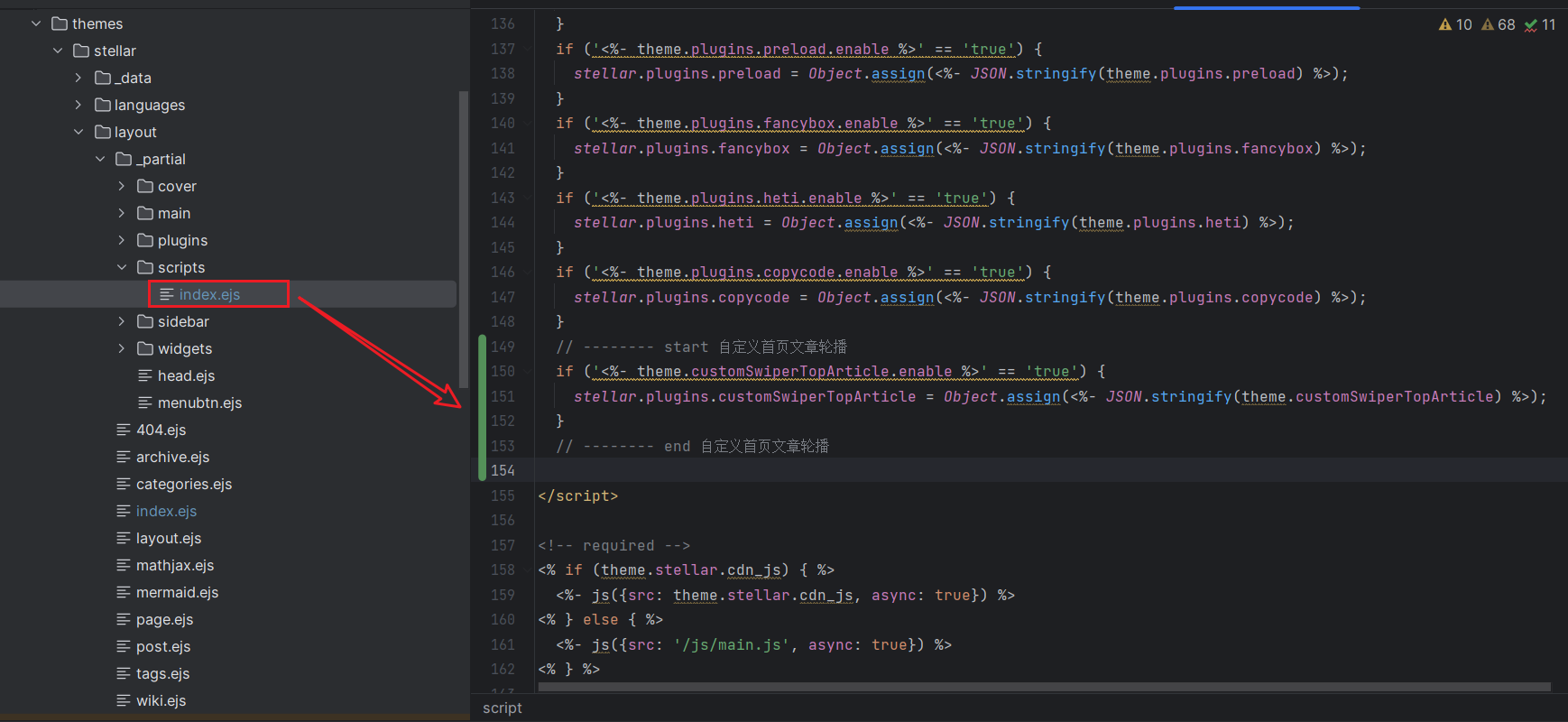Expand the plugins folder chevron
The width and height of the screenshot is (1568, 722).
tap(122, 240)
